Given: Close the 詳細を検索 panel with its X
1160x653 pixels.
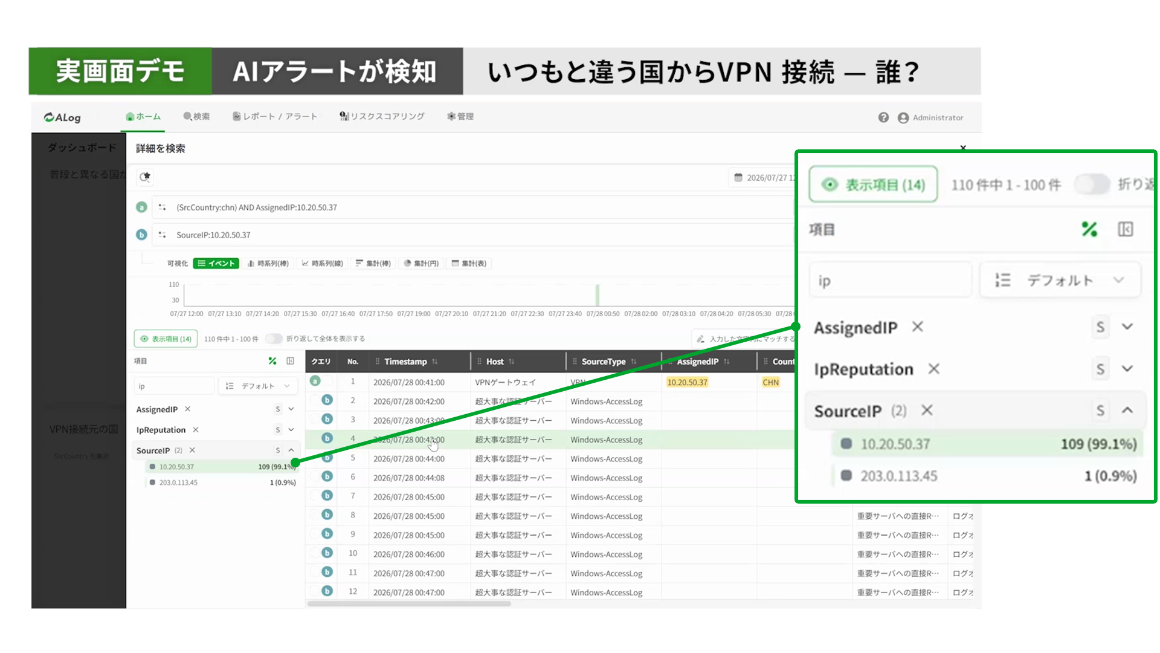Looking at the screenshot, I should (x=962, y=148).
